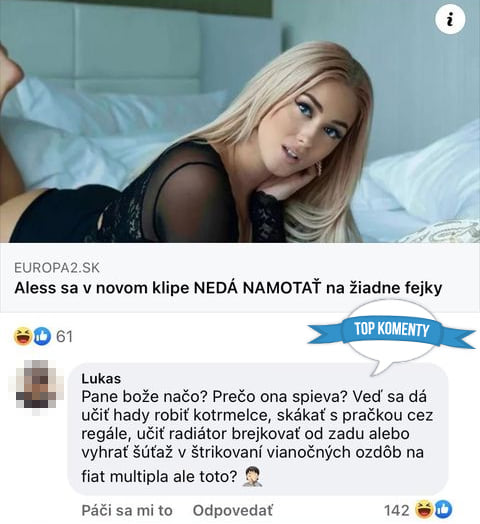Click the grey link preview card area
480x524 pixels.
pyautogui.click(x=240, y=278)
